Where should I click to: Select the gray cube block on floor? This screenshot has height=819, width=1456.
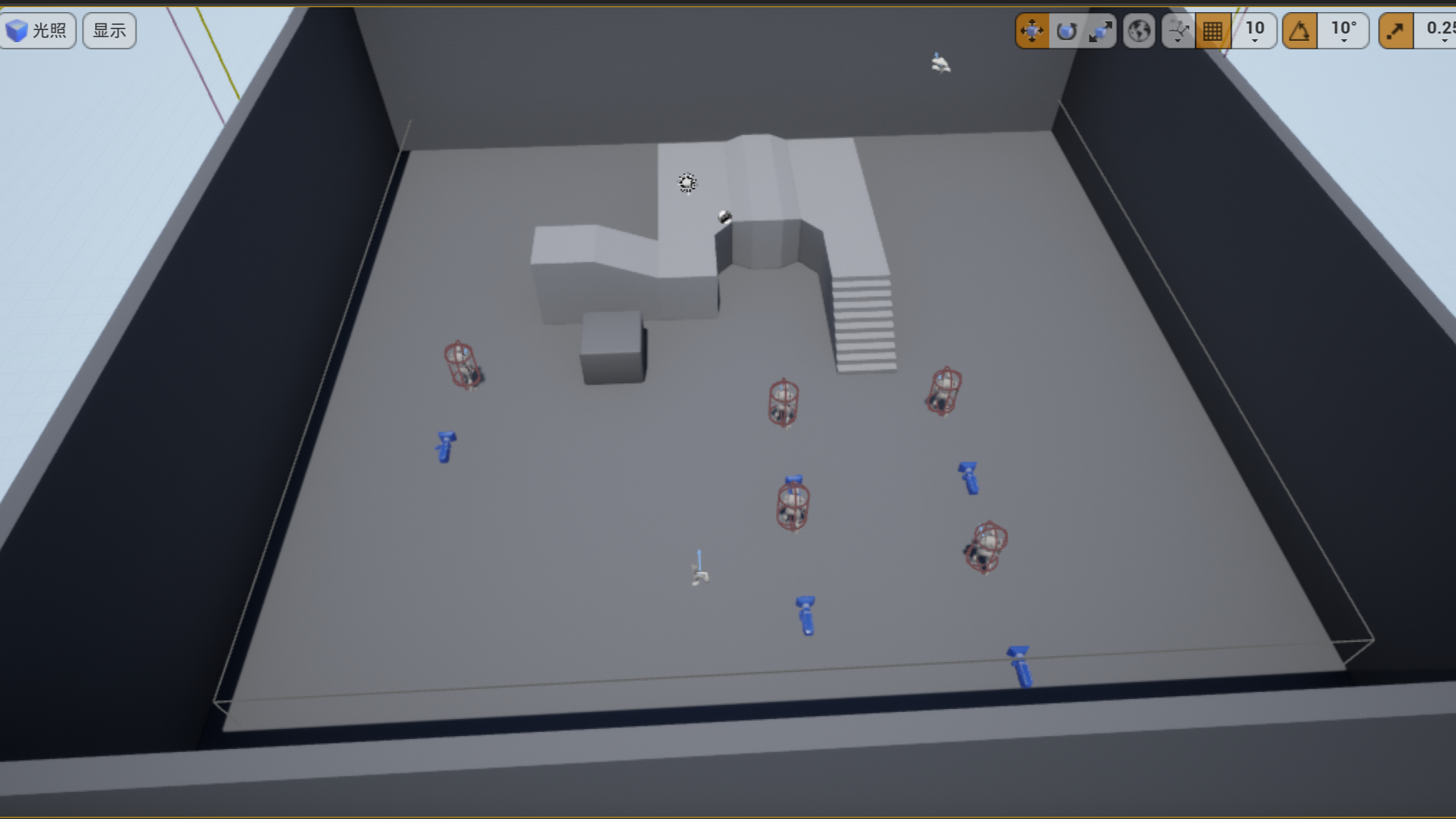613,348
